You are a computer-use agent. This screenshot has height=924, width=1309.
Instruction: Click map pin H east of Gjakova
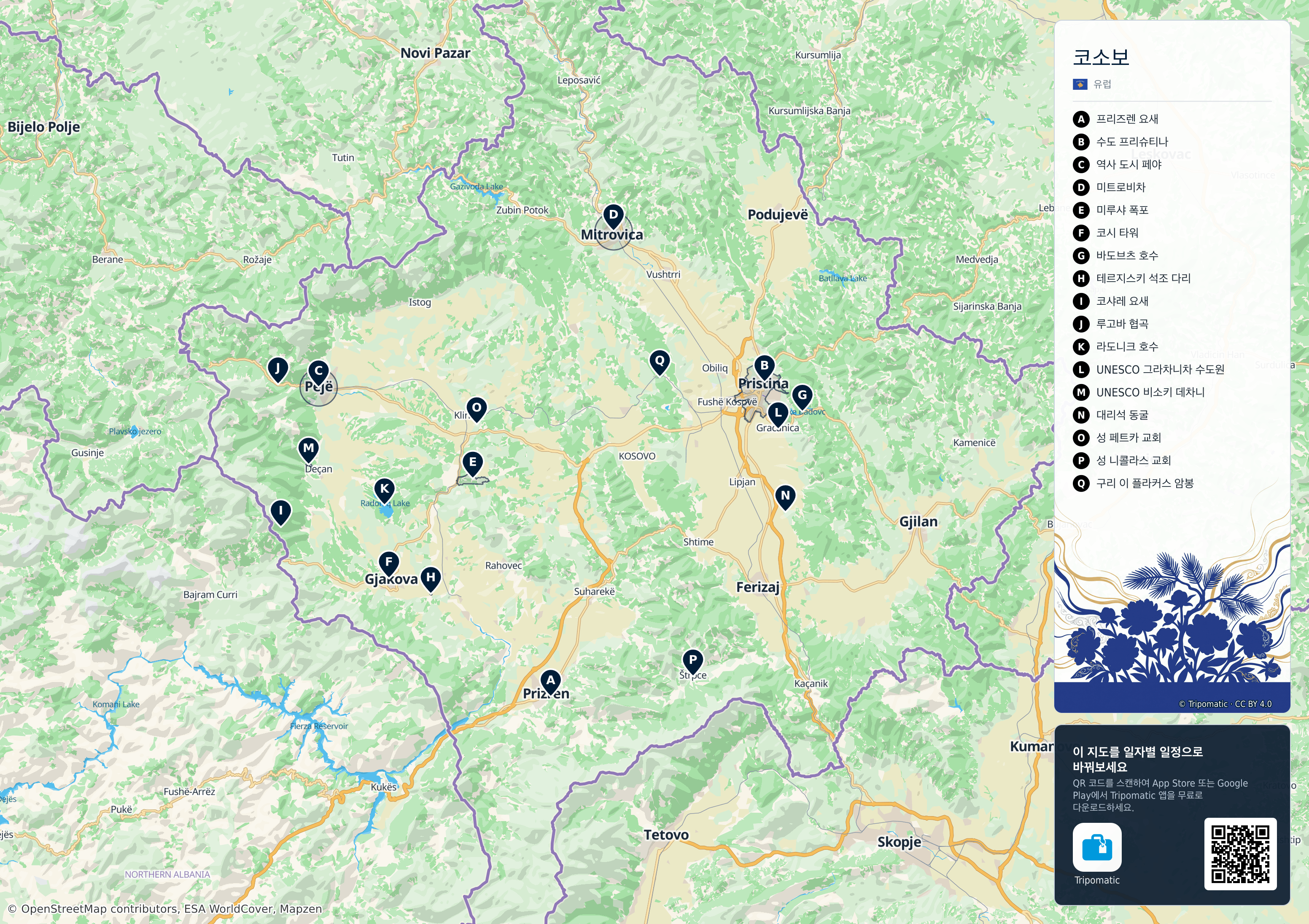[x=431, y=579]
